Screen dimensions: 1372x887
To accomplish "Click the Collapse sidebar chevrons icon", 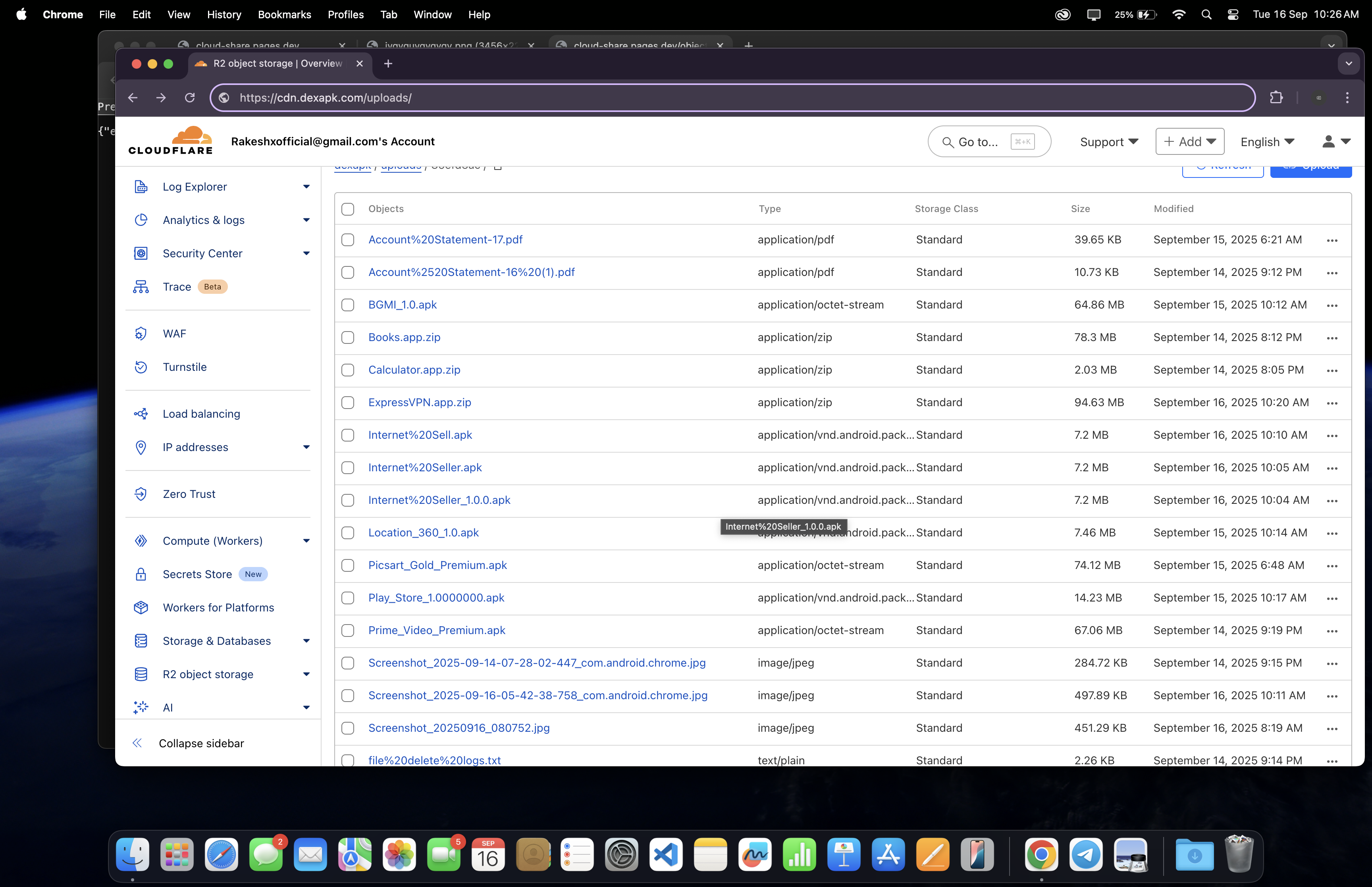I will [x=137, y=743].
